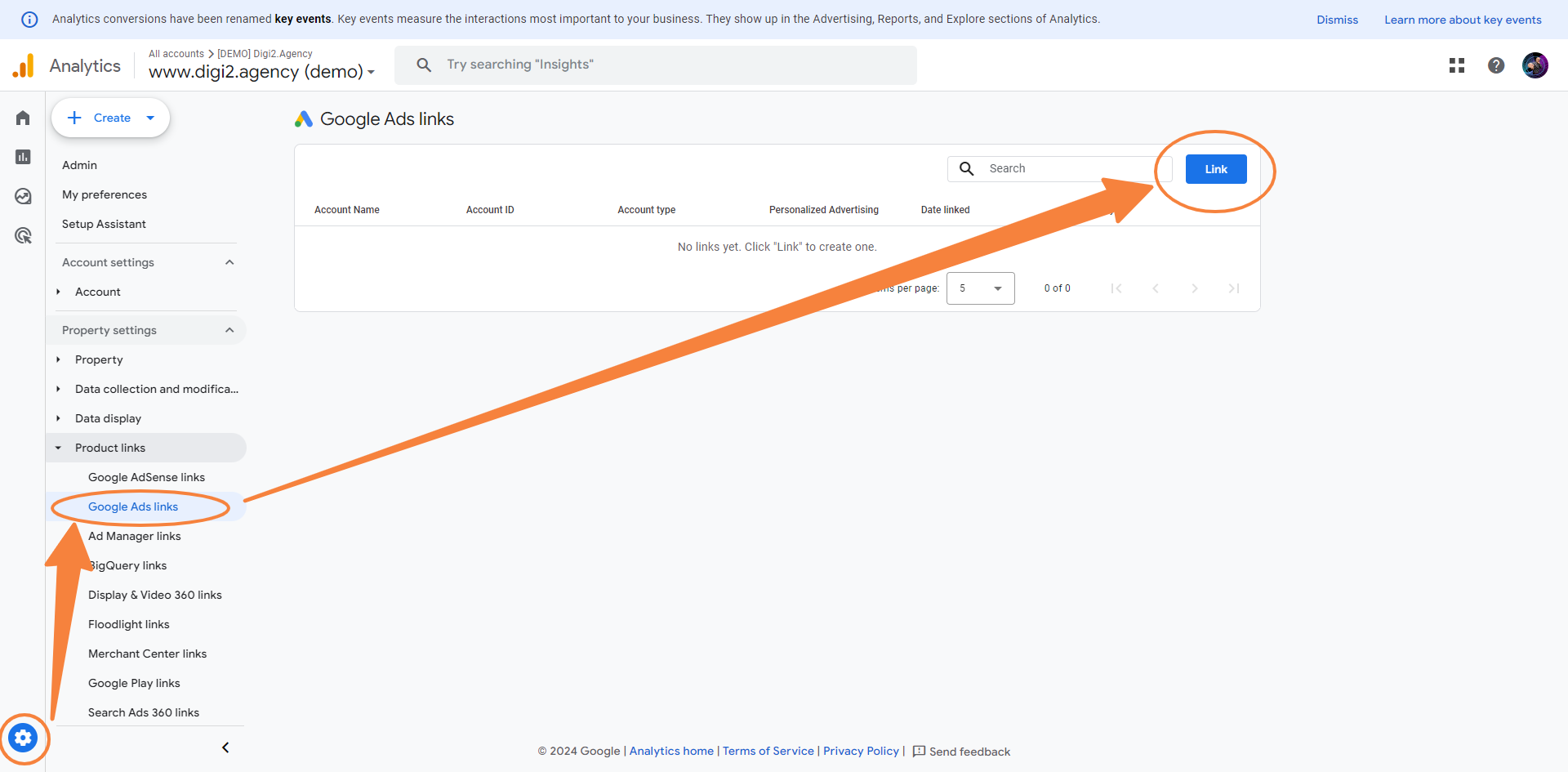Open the user account avatar

[1535, 65]
